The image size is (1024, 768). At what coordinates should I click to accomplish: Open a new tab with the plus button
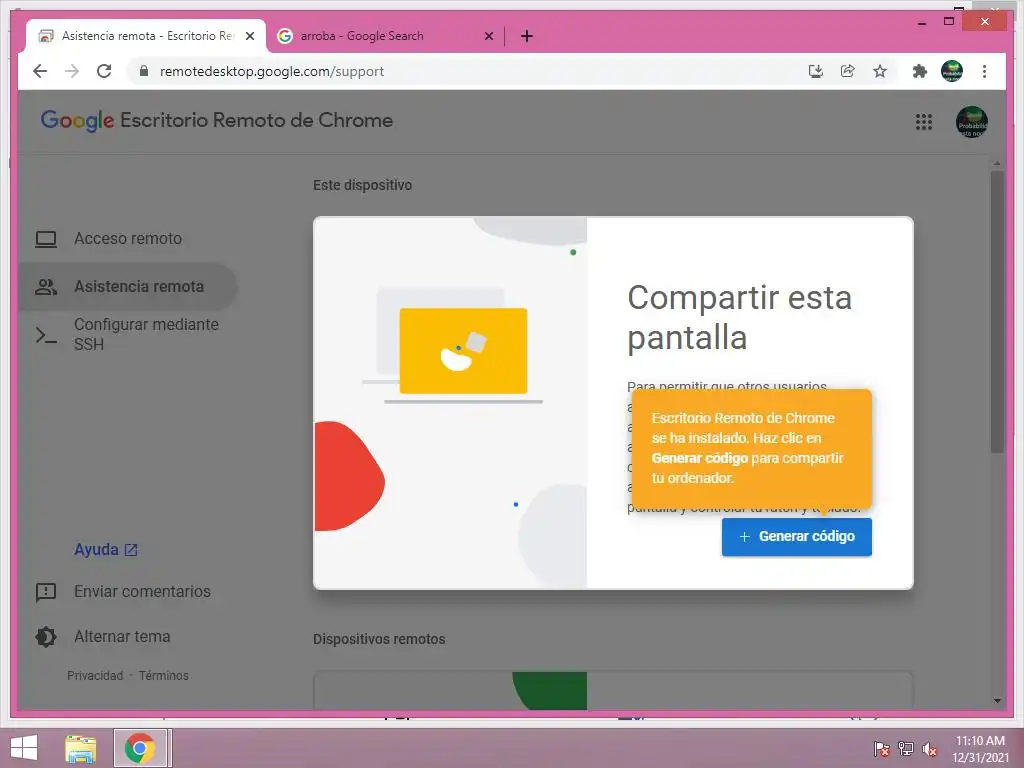click(x=527, y=36)
